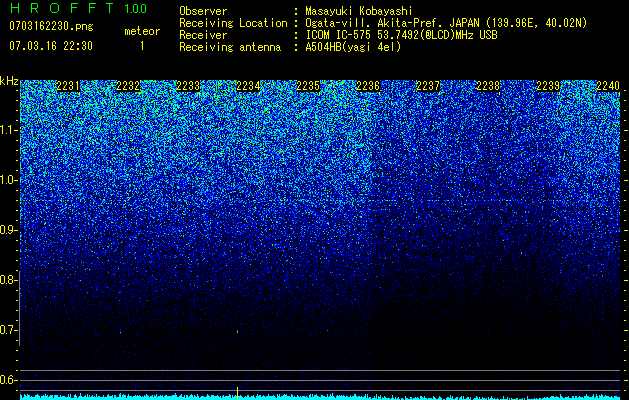Click the 1.1 frequency axis label
Viewport: 629px width, 400px height.
pyautogui.click(x=9, y=130)
